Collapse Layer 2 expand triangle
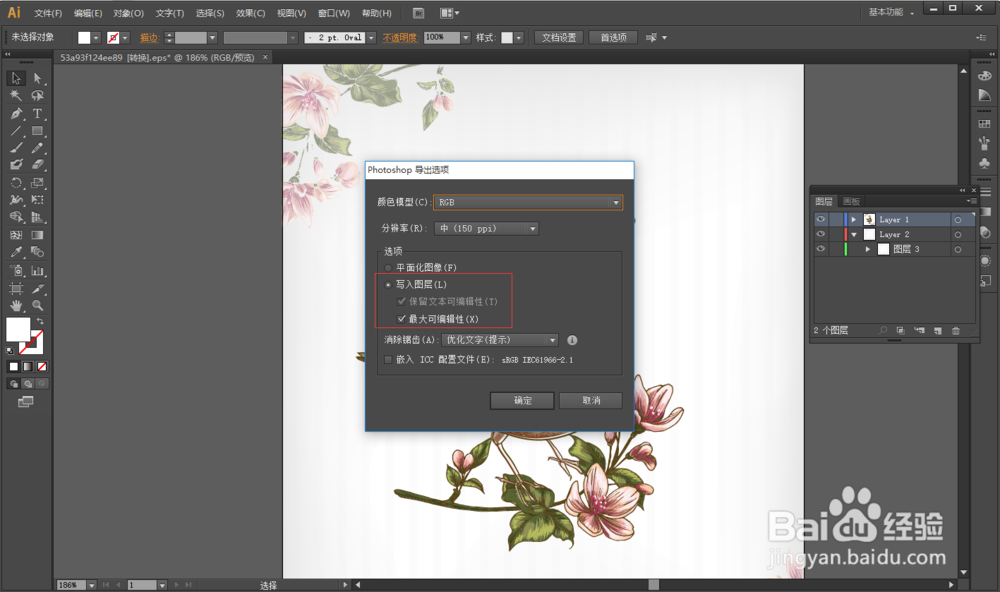Image resolution: width=1000 pixels, height=592 pixels. click(855, 234)
